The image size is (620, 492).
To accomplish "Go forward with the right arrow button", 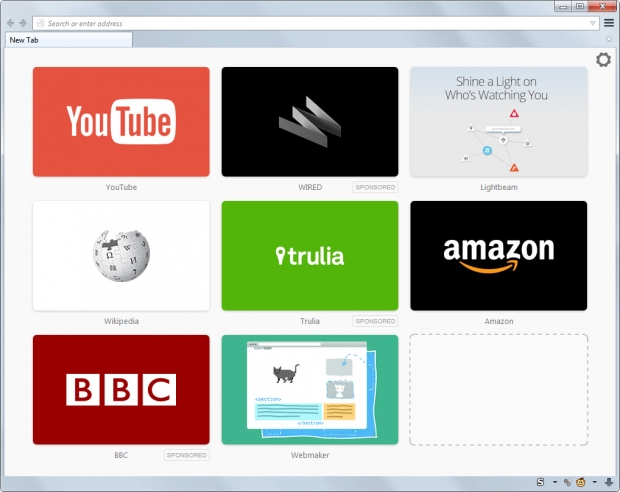I will coord(23,23).
